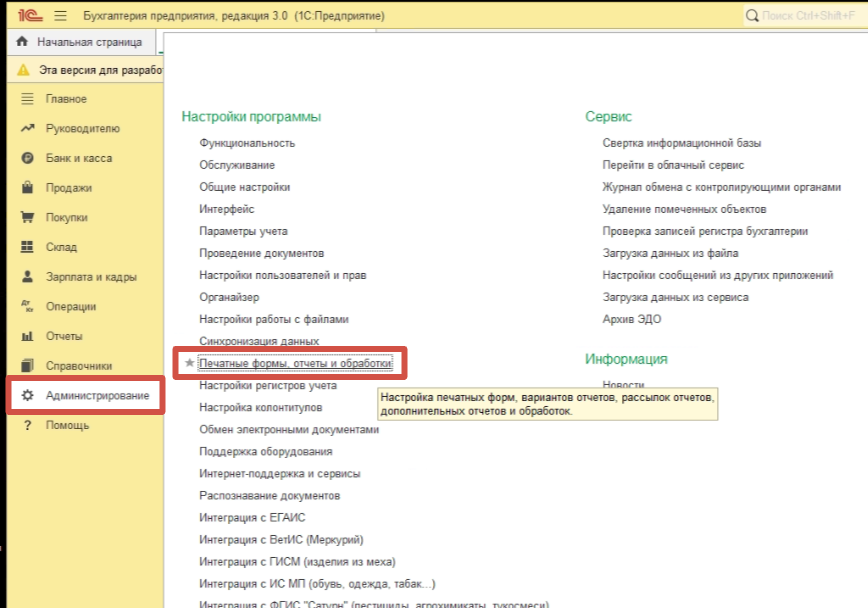Click the Продажи shopping bag icon
This screenshot has width=868, height=608.
[27, 187]
